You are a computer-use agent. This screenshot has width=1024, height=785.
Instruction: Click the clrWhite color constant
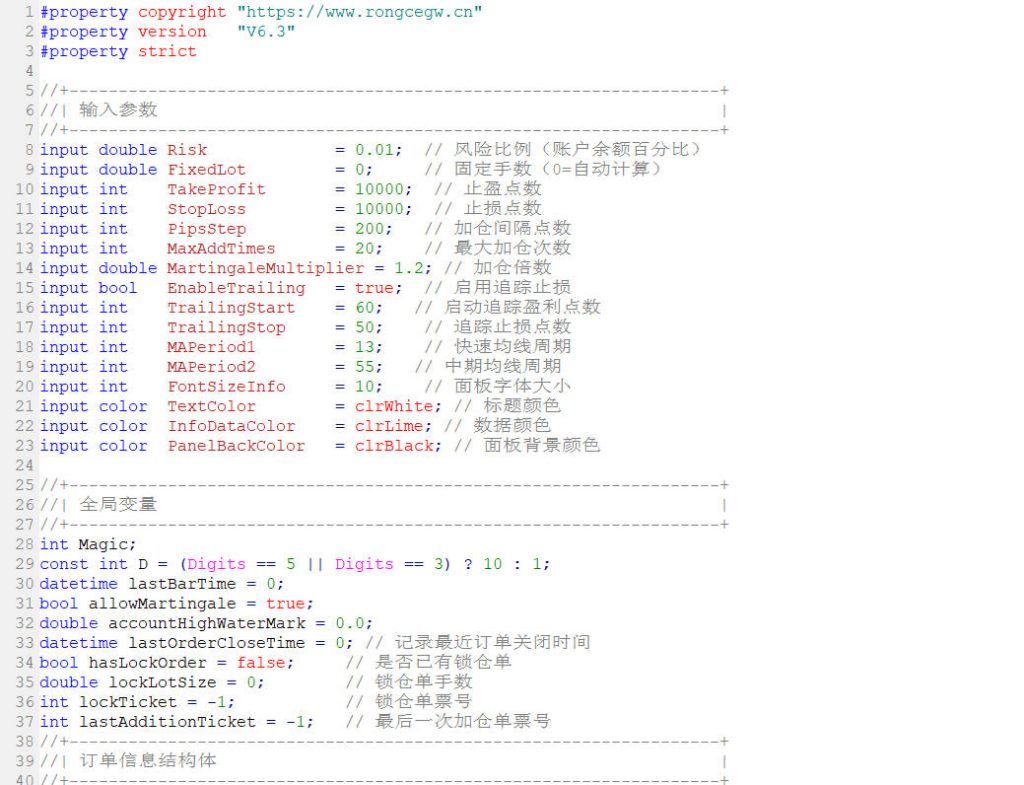pyautogui.click(x=394, y=406)
